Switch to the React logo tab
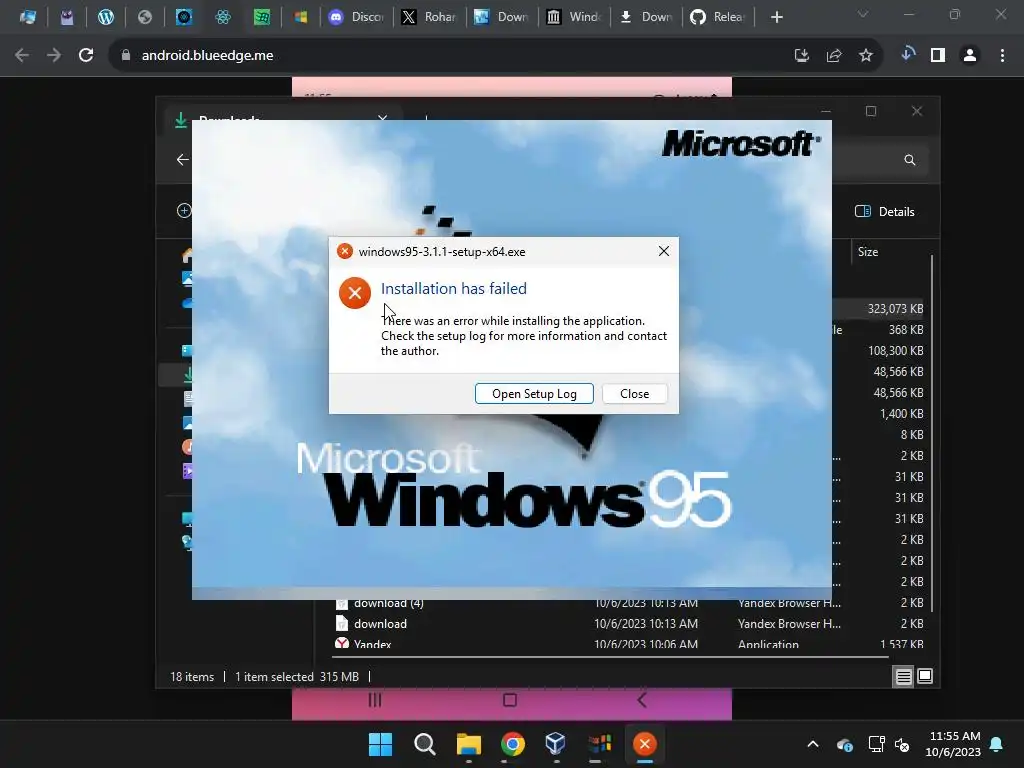This screenshot has width=1024, height=768. click(223, 17)
